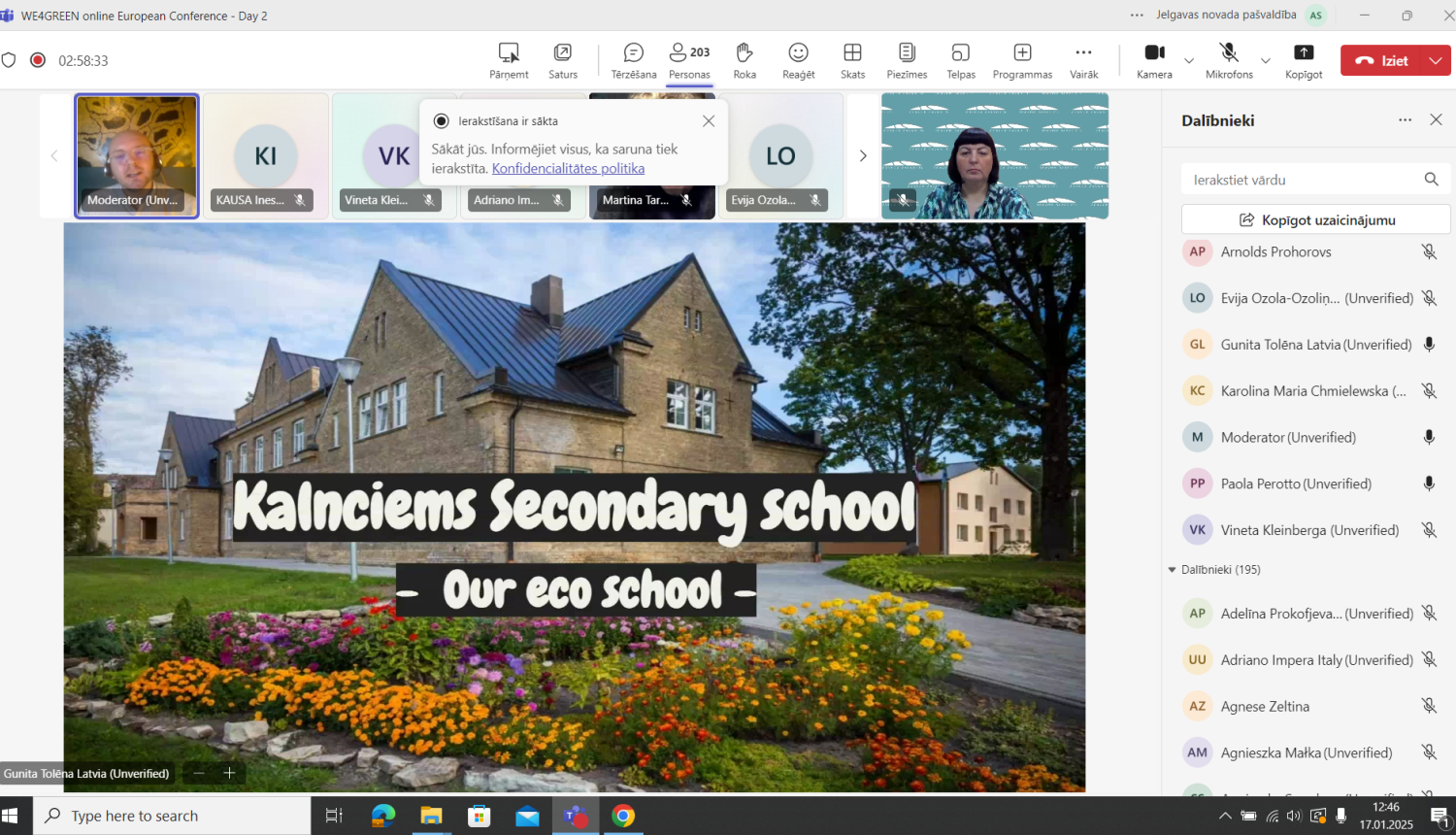The image size is (1456, 835).
Task: Toggle microphone for Moderator participant in list
Action: pos(1429,438)
